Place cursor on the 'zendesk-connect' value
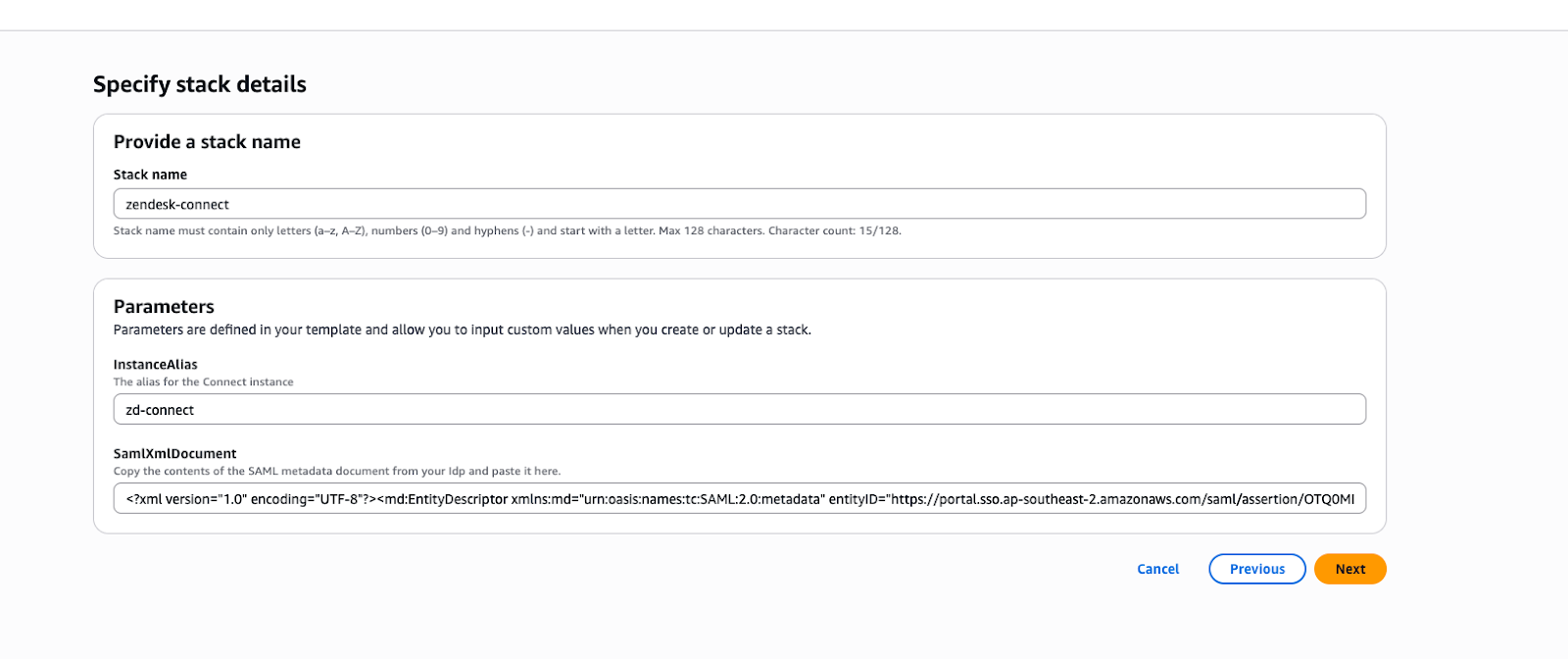 [177, 205]
